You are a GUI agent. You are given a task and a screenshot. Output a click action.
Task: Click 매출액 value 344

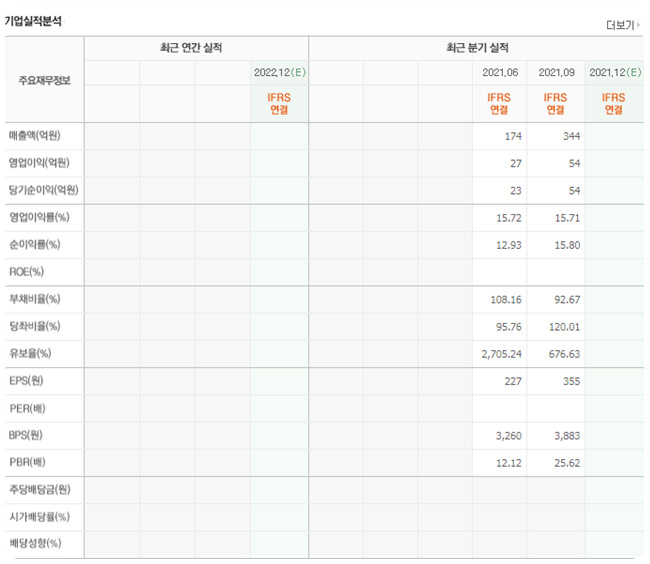572,136
